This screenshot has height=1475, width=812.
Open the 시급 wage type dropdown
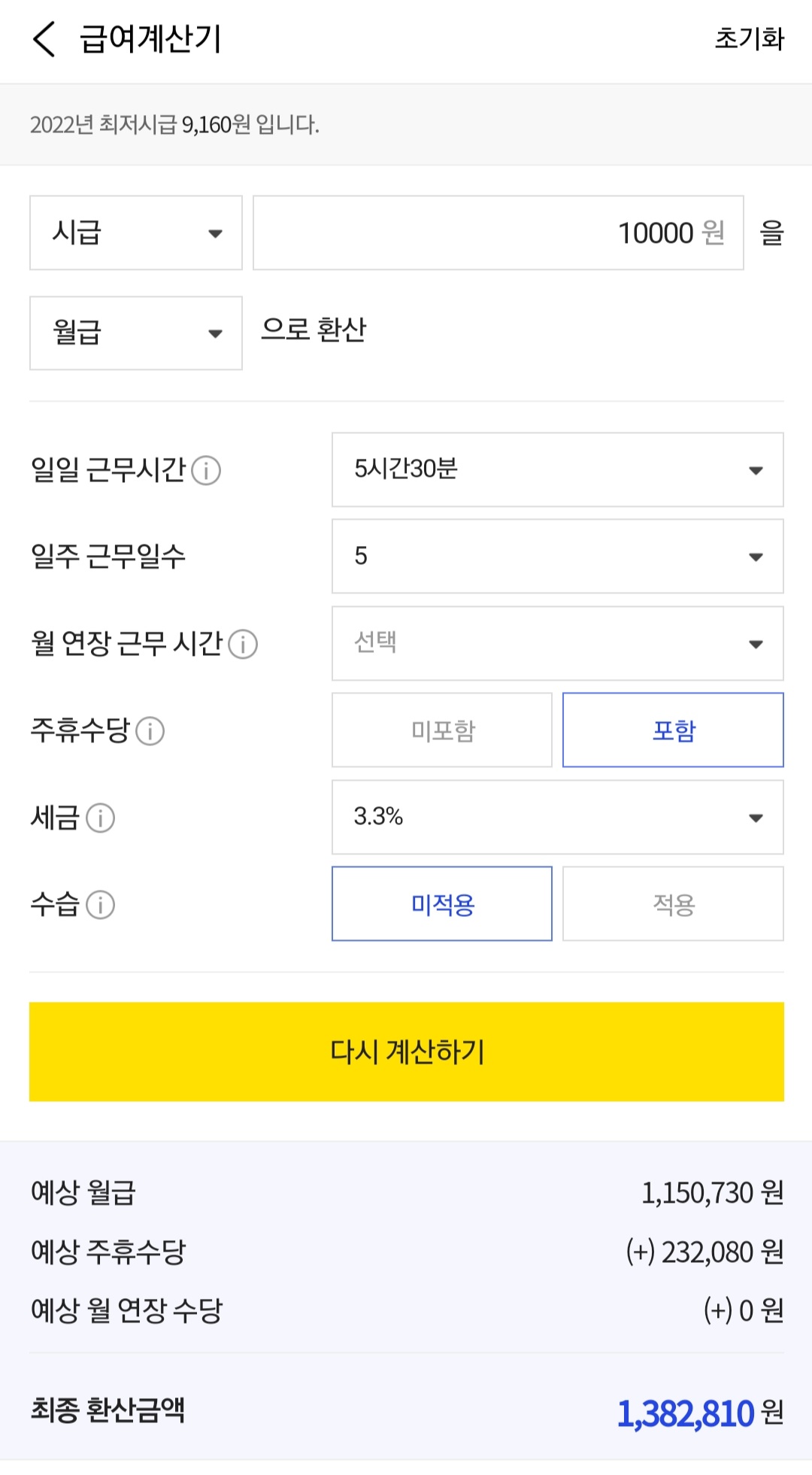coord(136,233)
